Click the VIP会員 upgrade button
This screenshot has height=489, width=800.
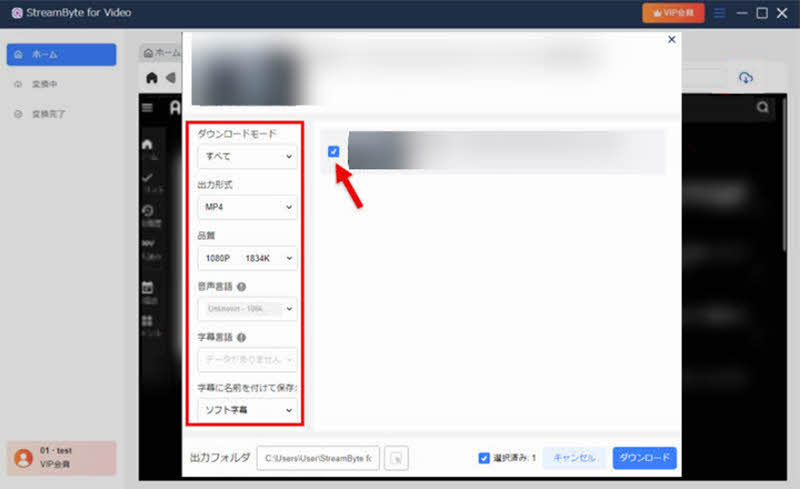coord(673,13)
